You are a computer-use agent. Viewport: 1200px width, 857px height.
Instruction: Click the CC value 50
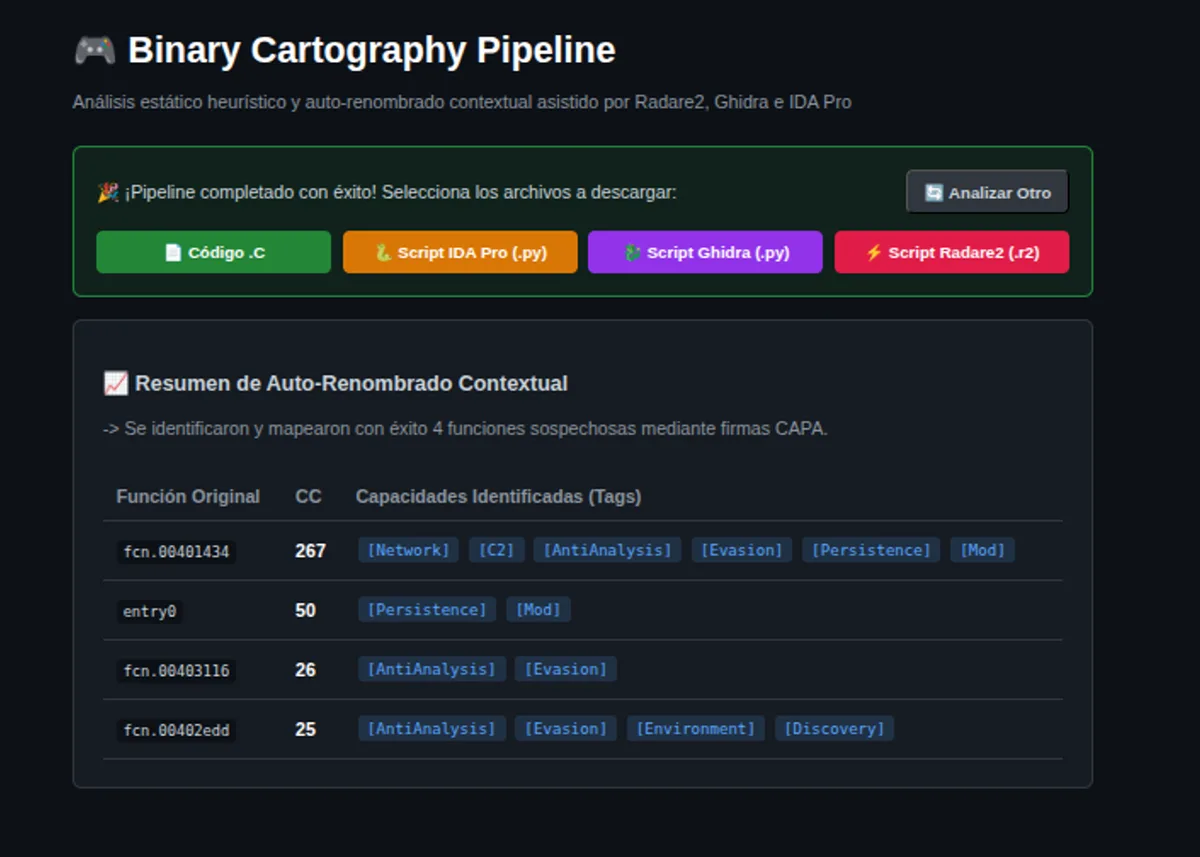coord(305,610)
